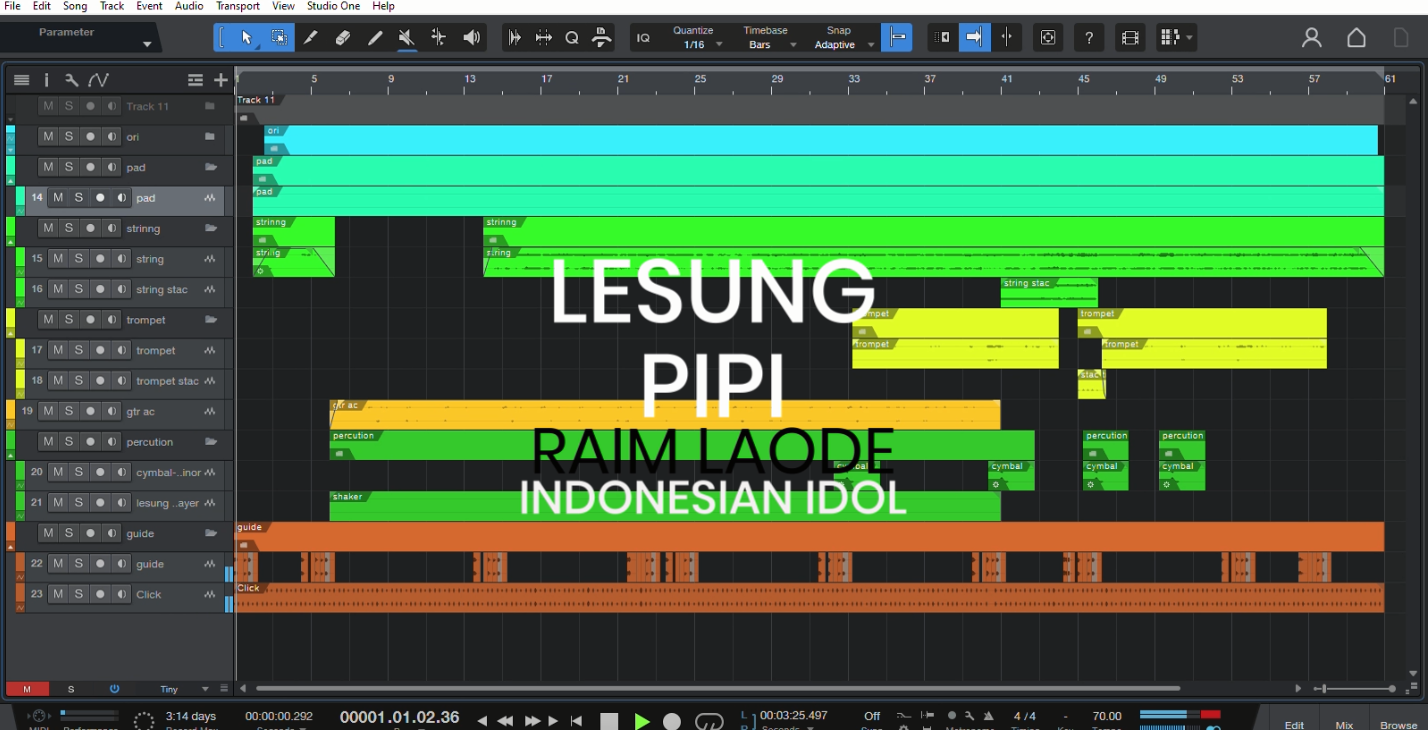
Task: Select the shaker clip in arrangement
Action: tap(665, 506)
